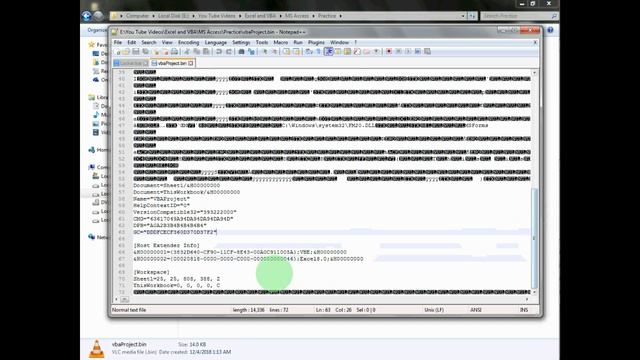Click the ANSI encoding status entry
This screenshot has height=360, width=640.
pyautogui.click(x=476, y=310)
